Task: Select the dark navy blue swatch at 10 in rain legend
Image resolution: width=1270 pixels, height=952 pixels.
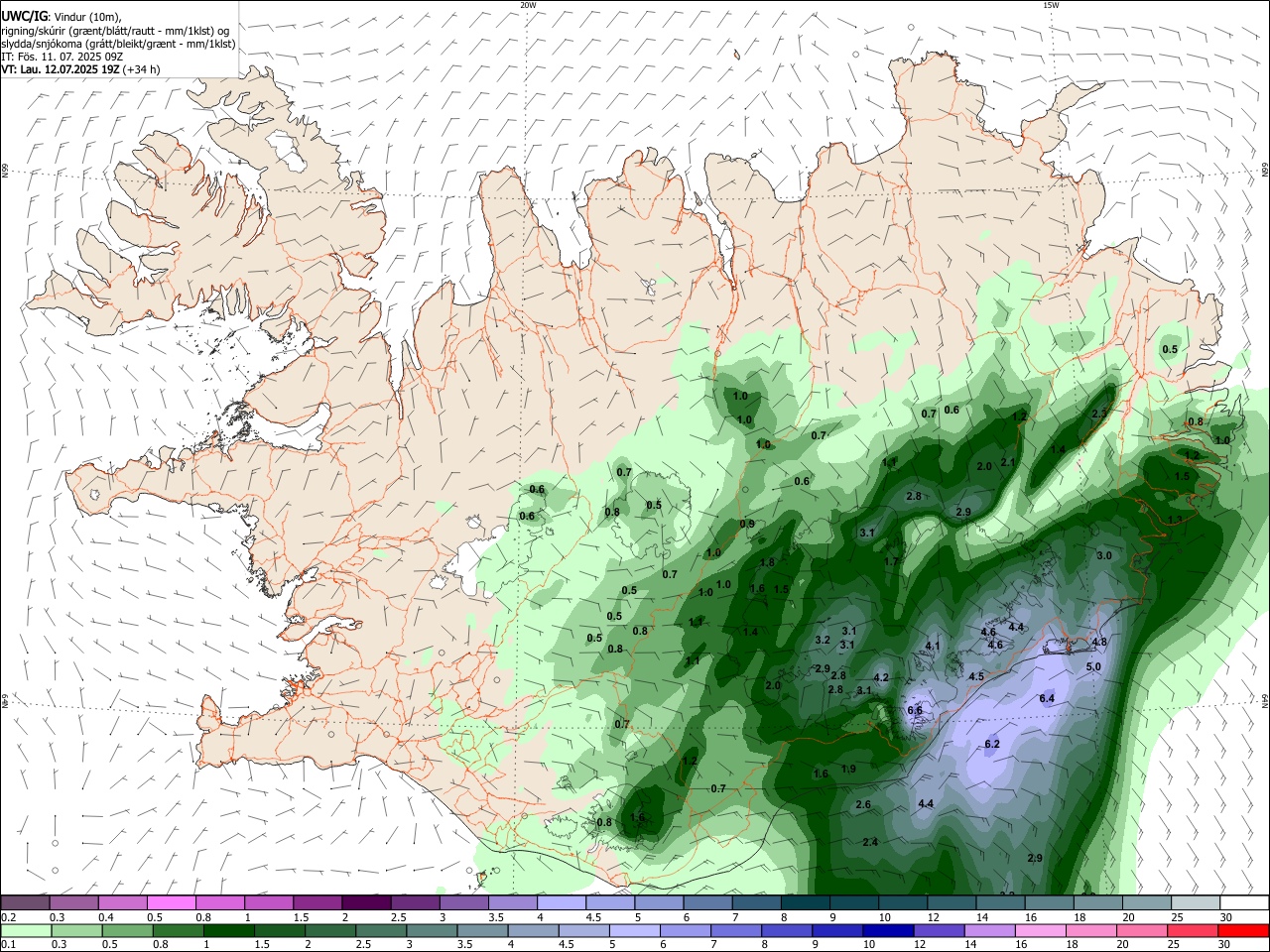Action: pyautogui.click(x=887, y=931)
